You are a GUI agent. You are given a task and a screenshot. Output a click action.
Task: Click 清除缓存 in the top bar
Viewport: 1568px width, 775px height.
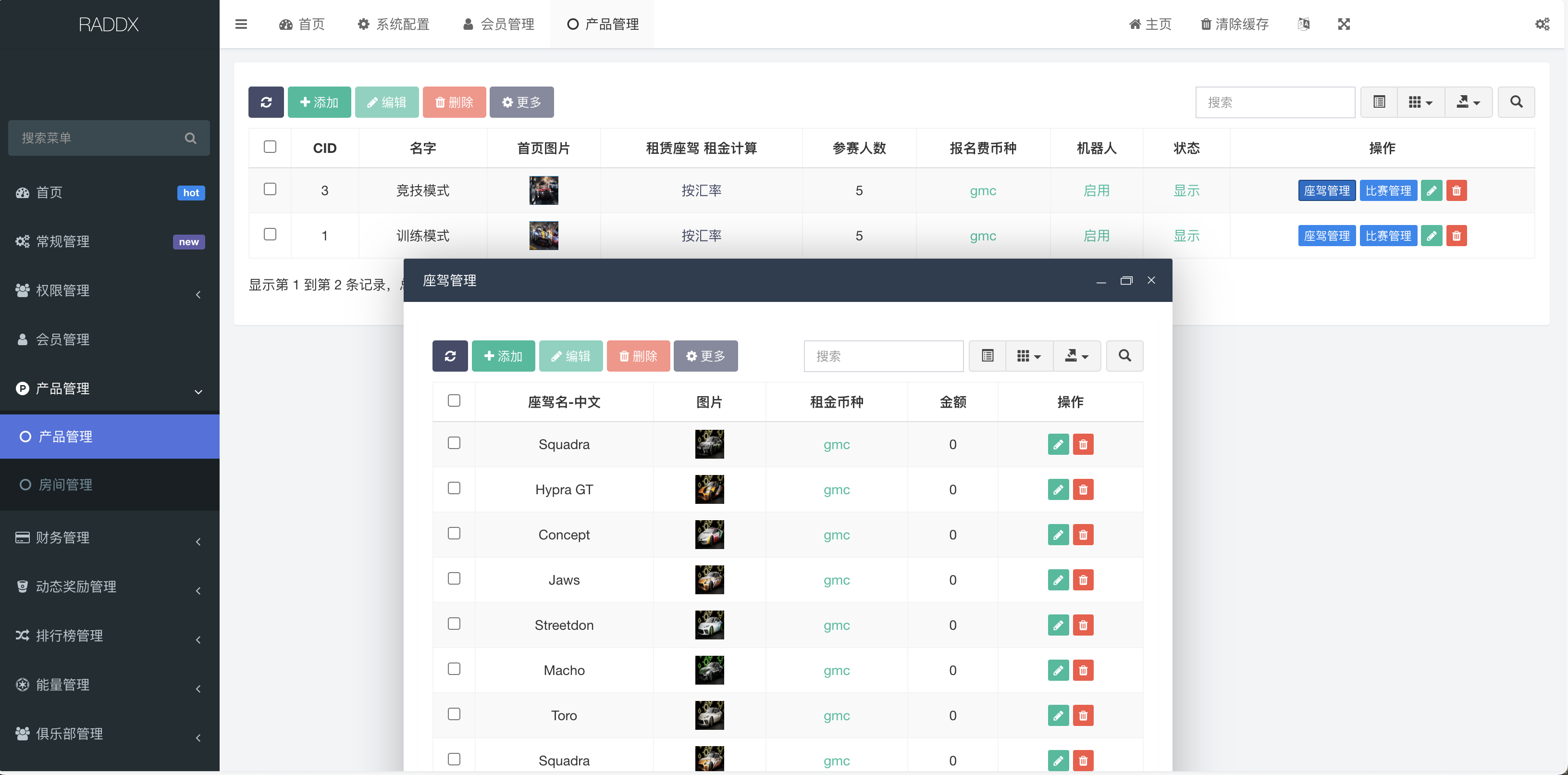(x=1234, y=25)
